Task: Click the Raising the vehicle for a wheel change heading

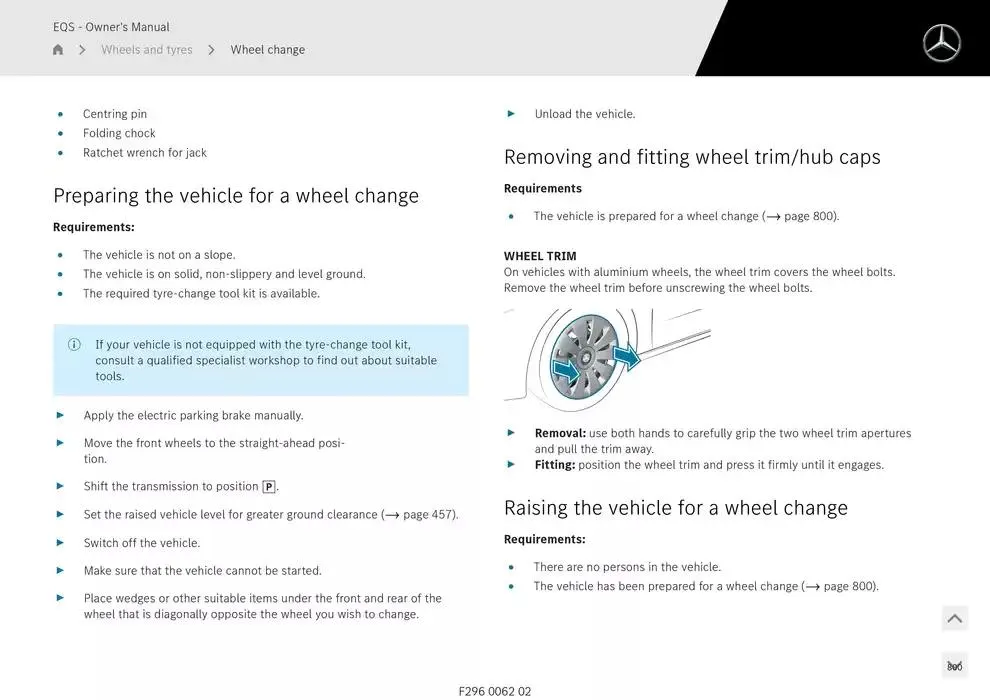Action: [x=676, y=508]
